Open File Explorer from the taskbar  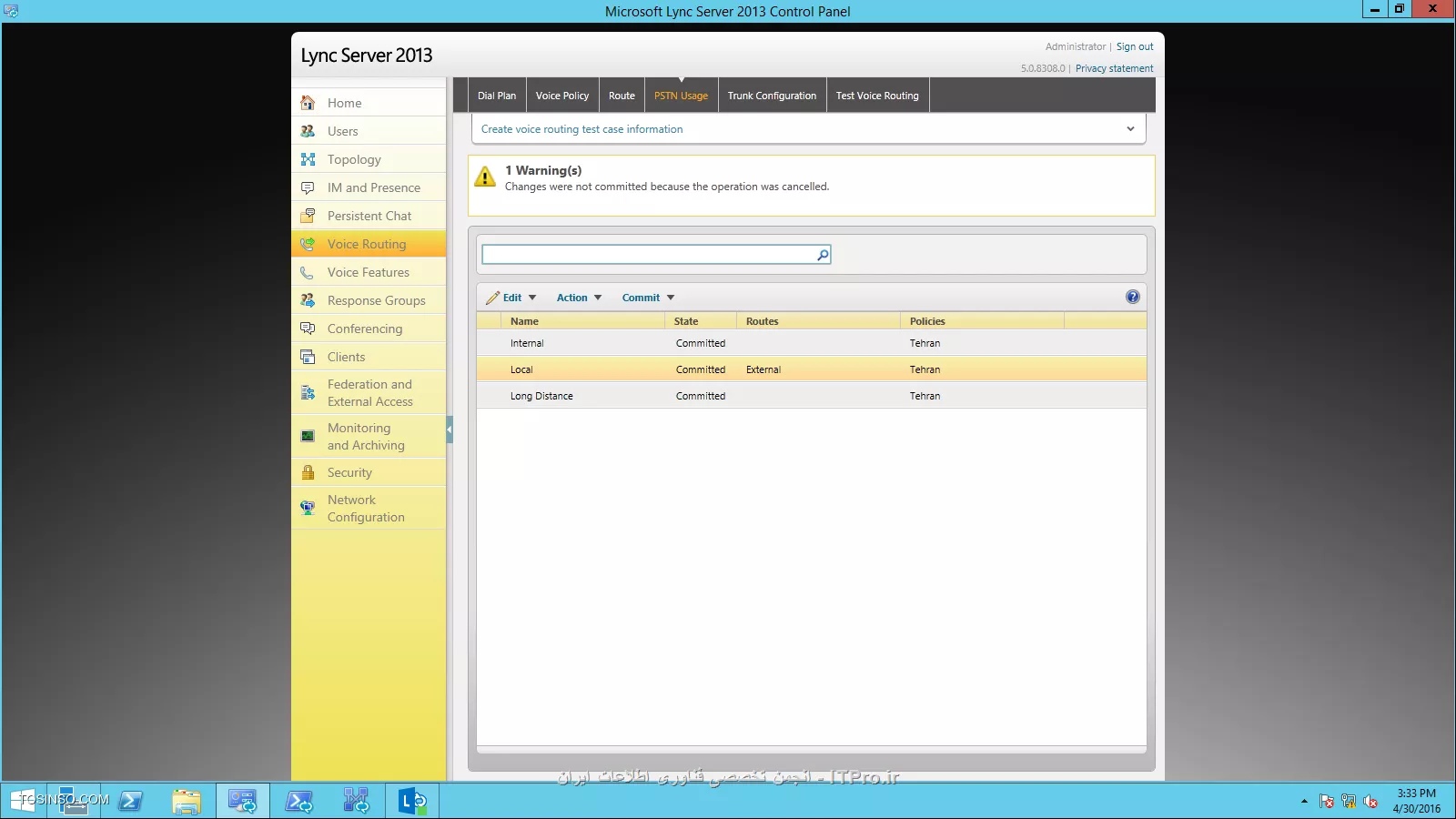(187, 801)
